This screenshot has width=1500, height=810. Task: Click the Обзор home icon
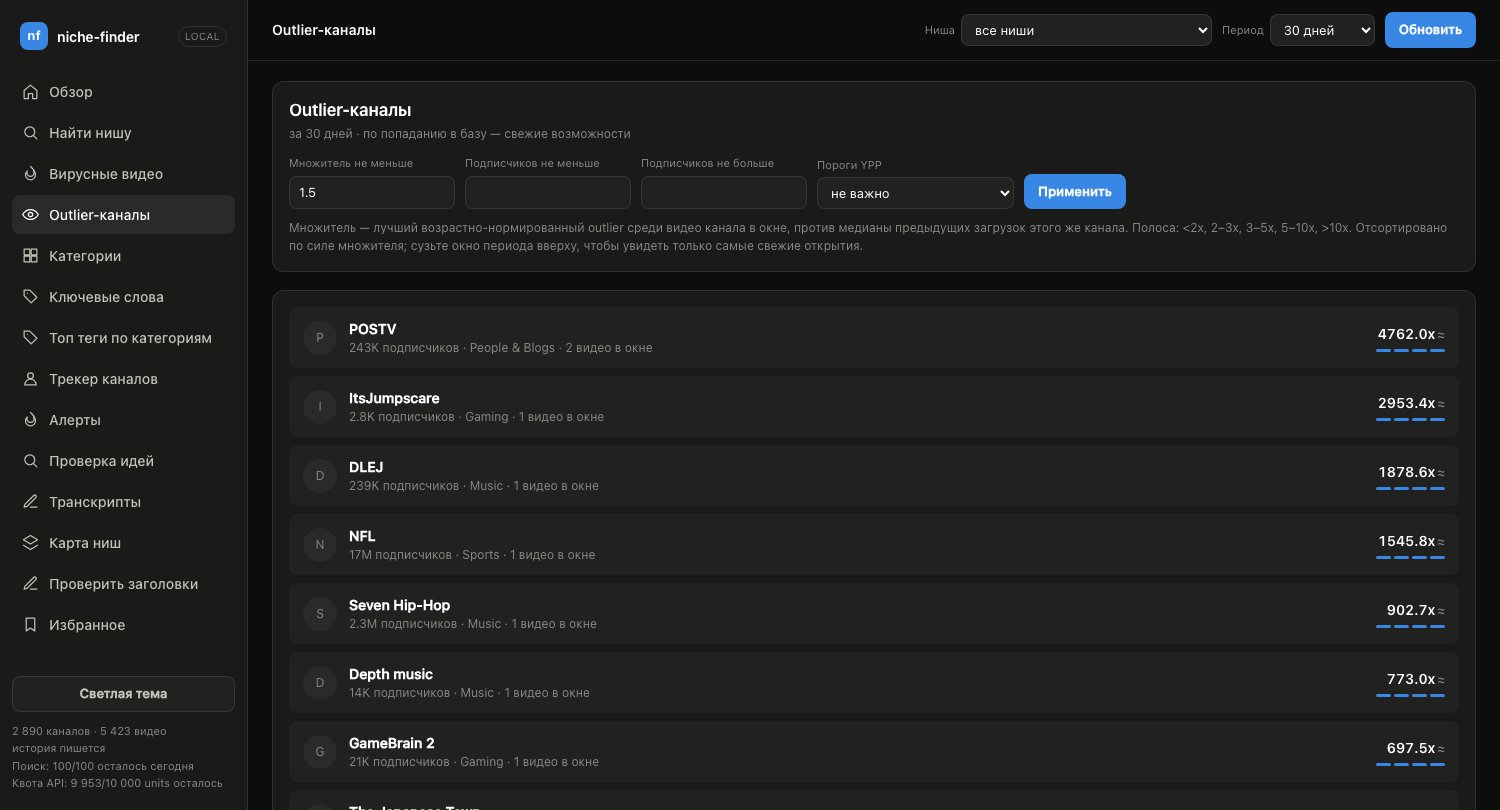[30, 92]
